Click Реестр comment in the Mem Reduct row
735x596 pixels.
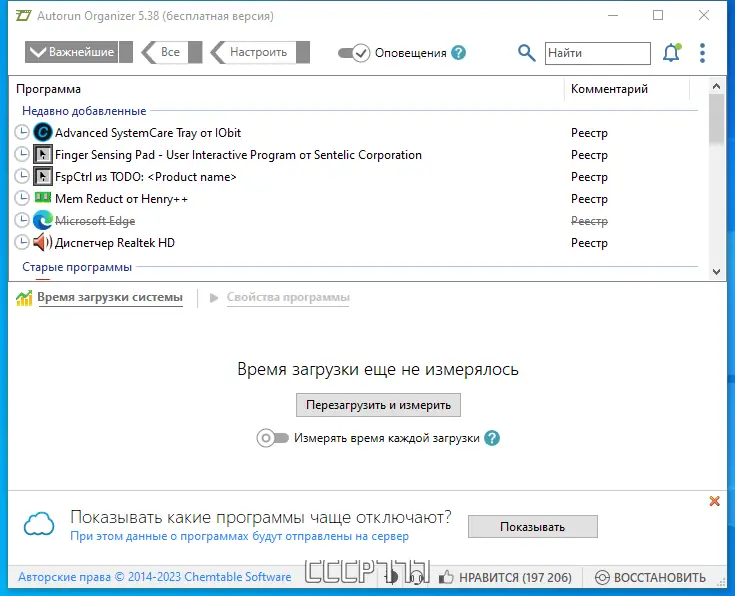(589, 199)
